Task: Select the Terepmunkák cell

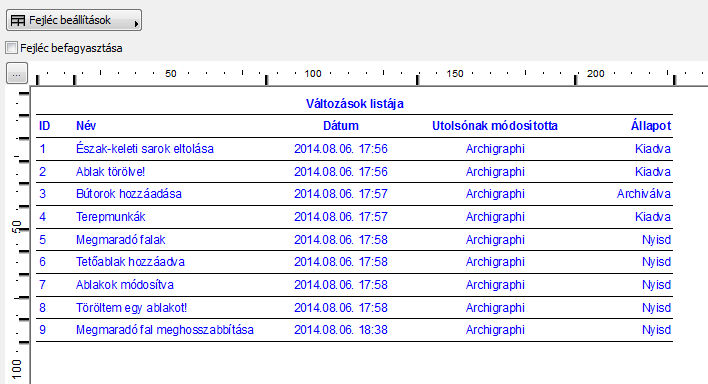Action: click(x=111, y=217)
